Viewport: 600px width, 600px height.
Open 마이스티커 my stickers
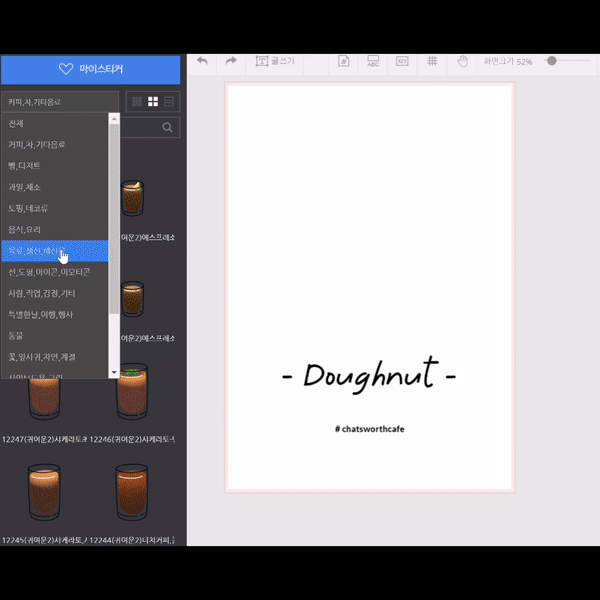[91, 69]
